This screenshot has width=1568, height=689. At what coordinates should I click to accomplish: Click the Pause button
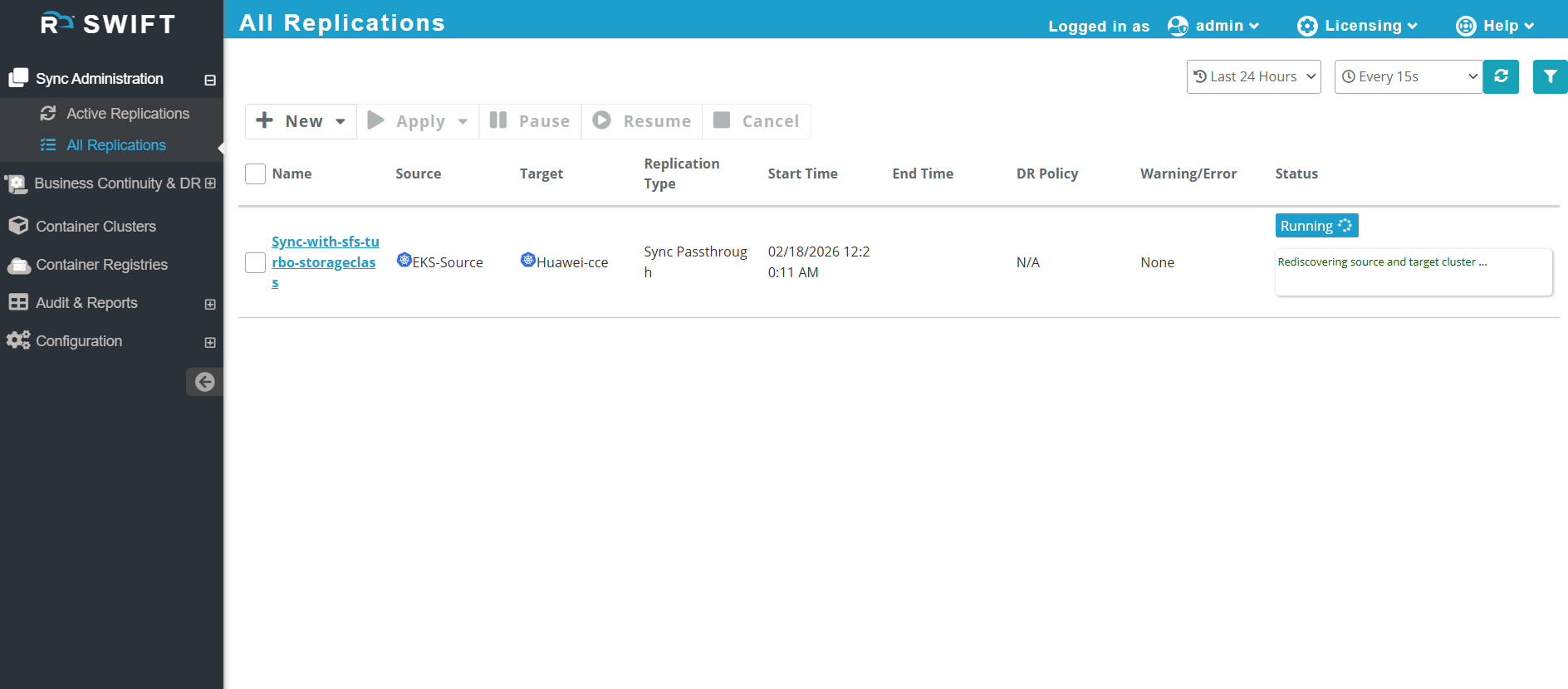click(530, 121)
